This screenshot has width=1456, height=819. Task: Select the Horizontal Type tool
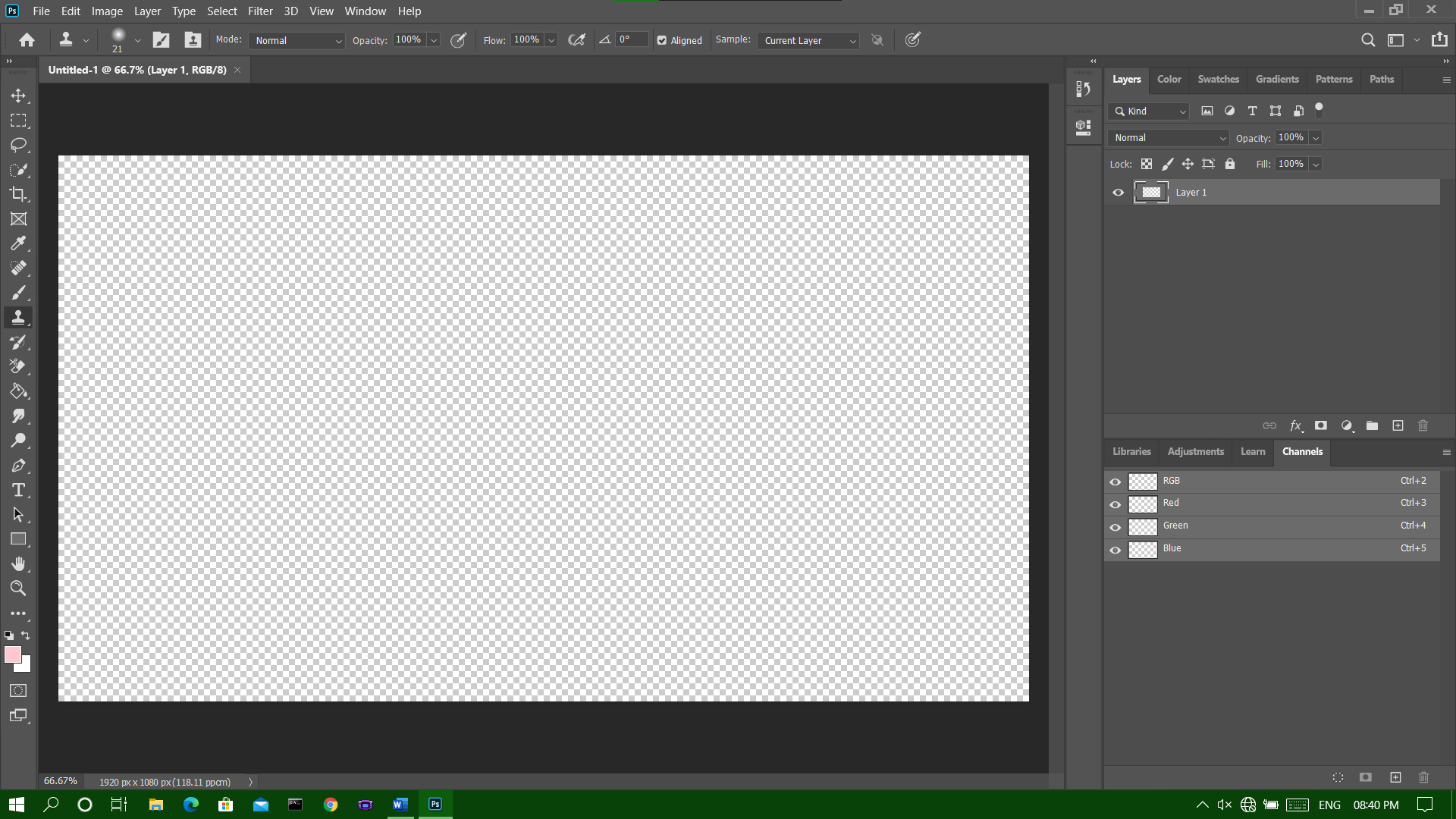(18, 490)
